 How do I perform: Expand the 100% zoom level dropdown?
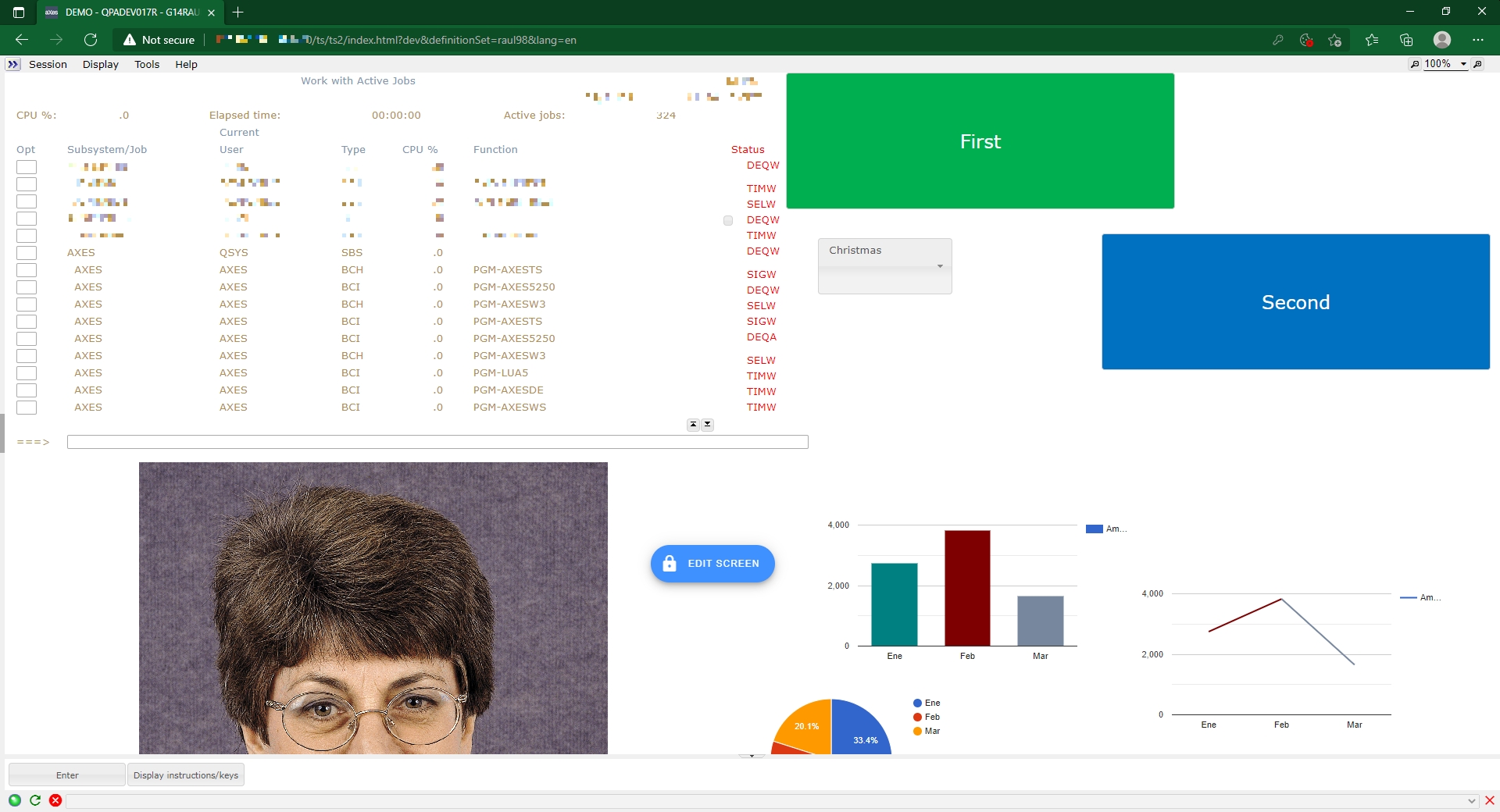pos(1463,64)
